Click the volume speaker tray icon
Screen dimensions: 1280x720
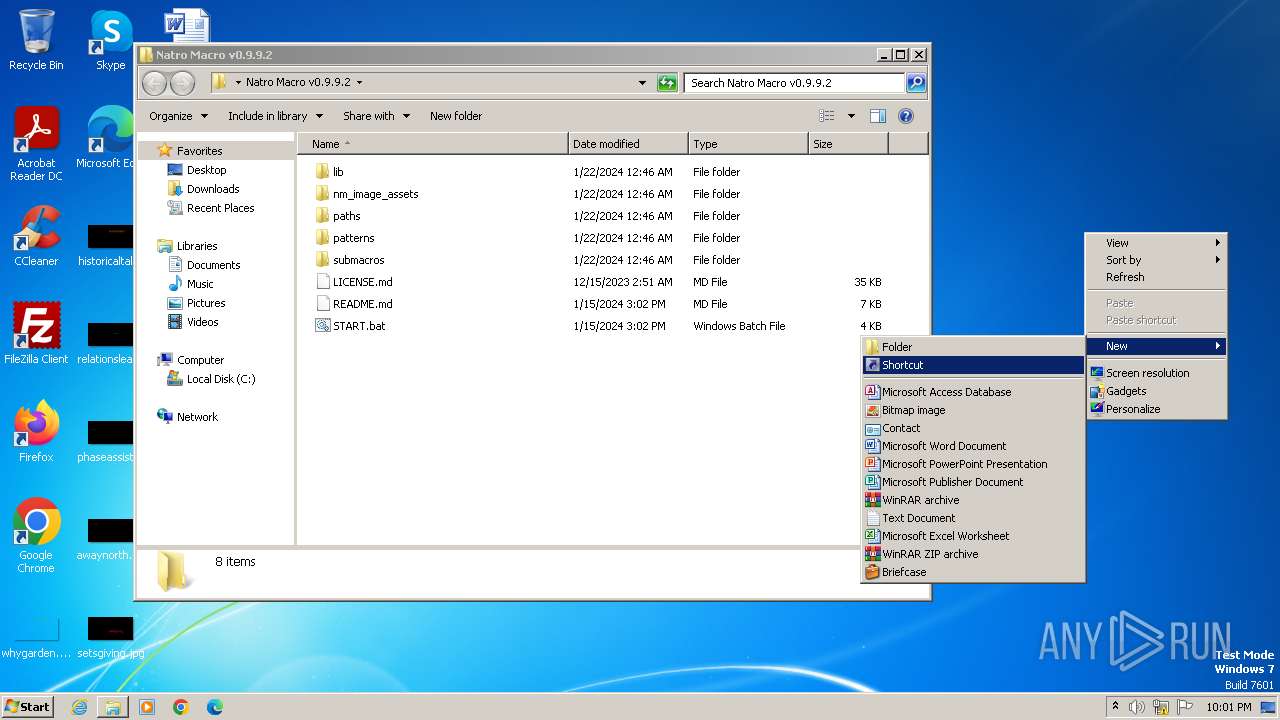[1137, 707]
